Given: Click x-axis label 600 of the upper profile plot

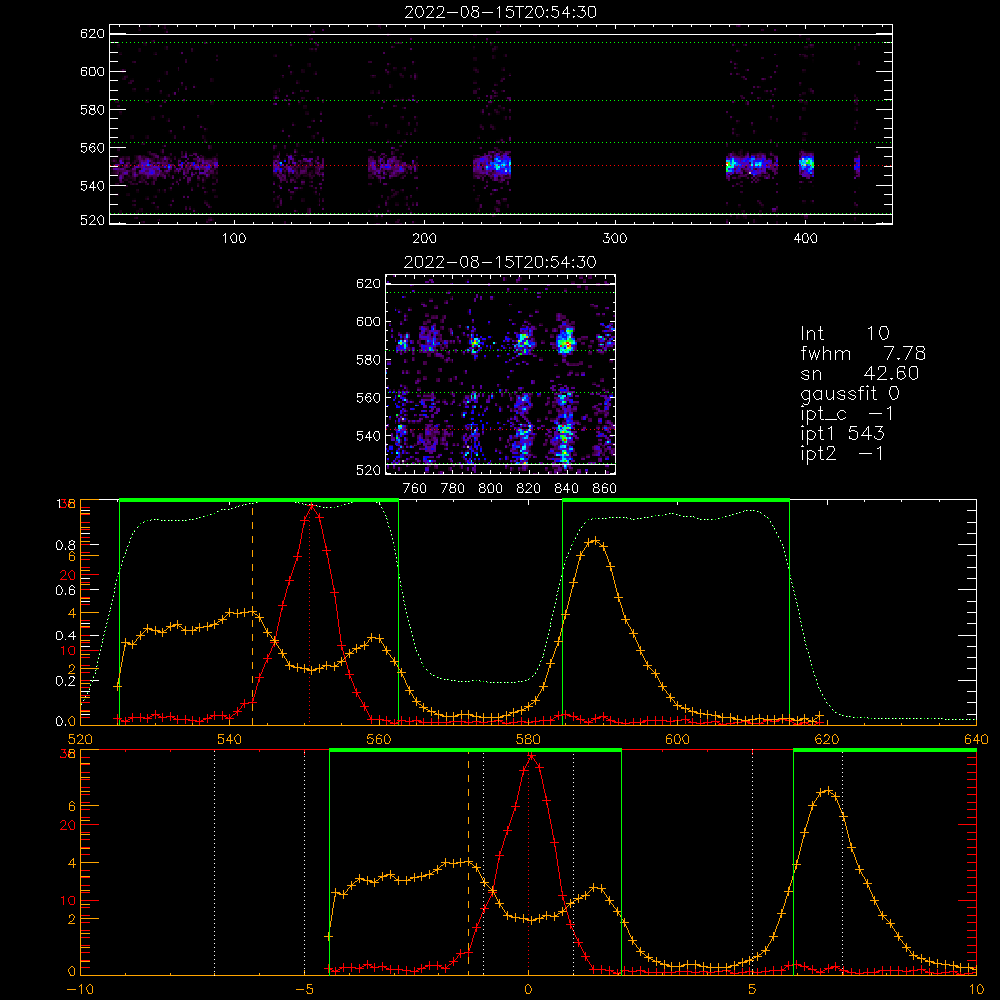Looking at the screenshot, I should [x=677, y=739].
